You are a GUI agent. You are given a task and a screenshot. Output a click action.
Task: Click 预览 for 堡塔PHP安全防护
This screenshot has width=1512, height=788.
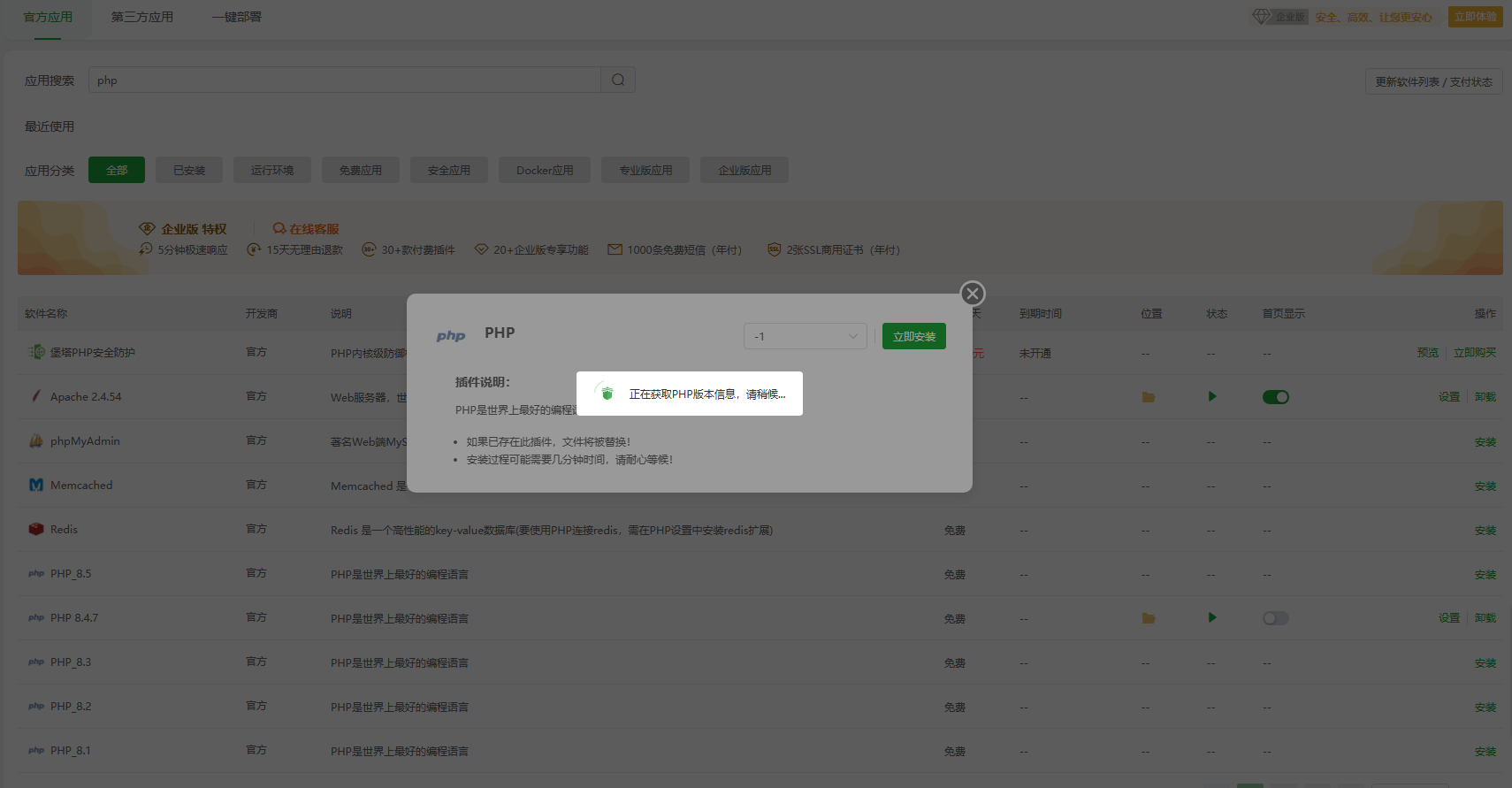click(x=1428, y=352)
